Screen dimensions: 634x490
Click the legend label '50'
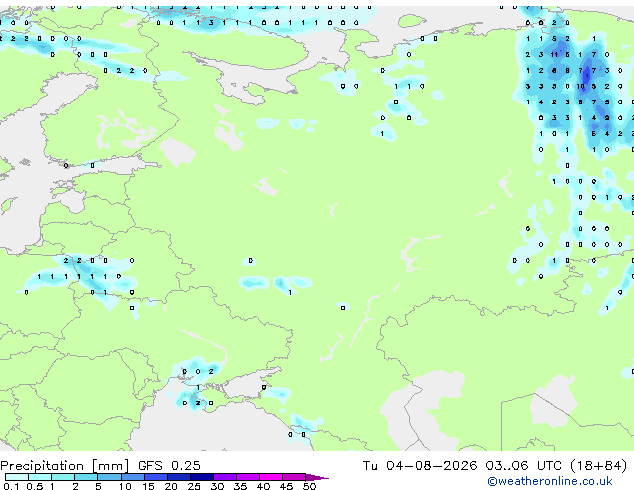309,486
